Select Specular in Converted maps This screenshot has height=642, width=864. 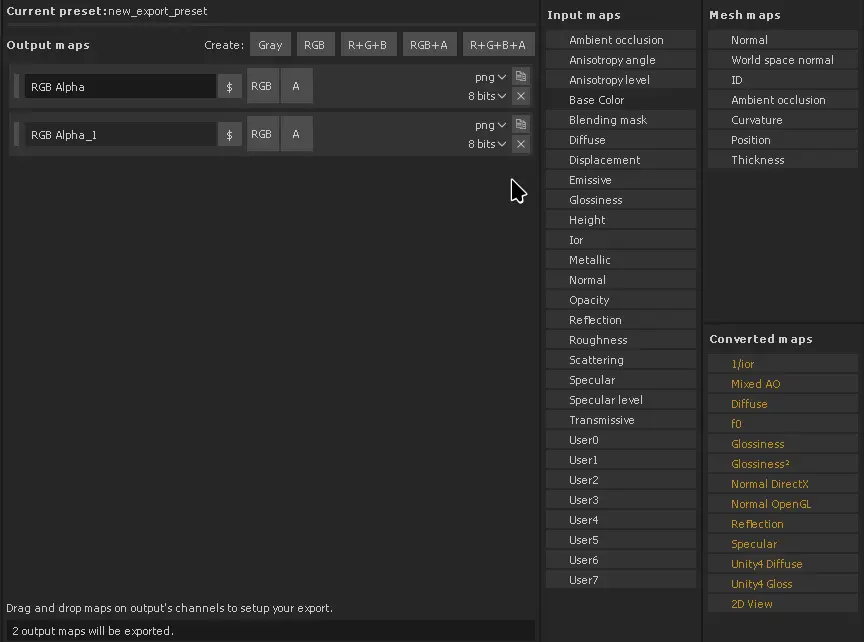pos(783,544)
